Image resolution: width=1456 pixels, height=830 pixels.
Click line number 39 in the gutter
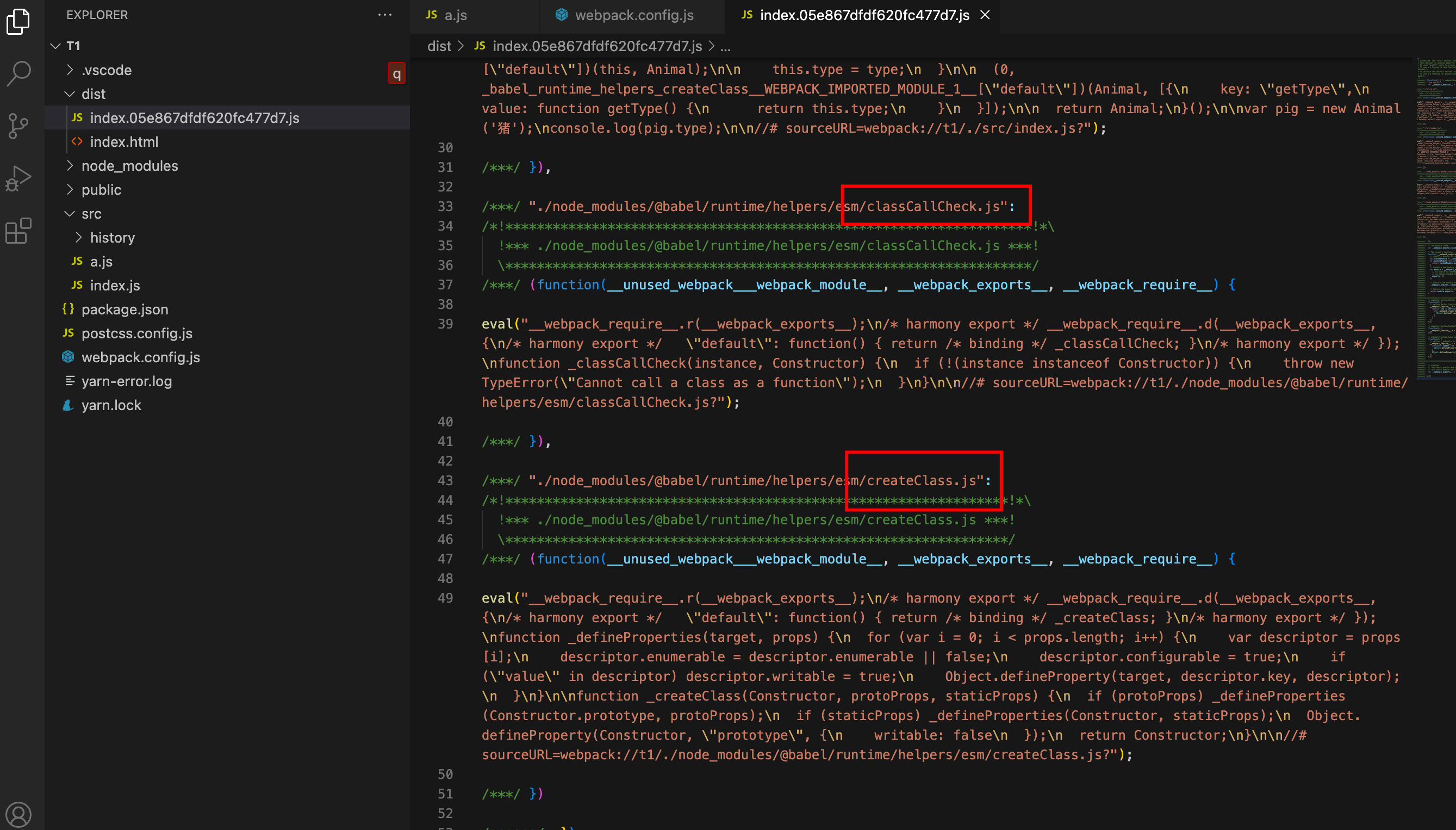click(x=445, y=324)
